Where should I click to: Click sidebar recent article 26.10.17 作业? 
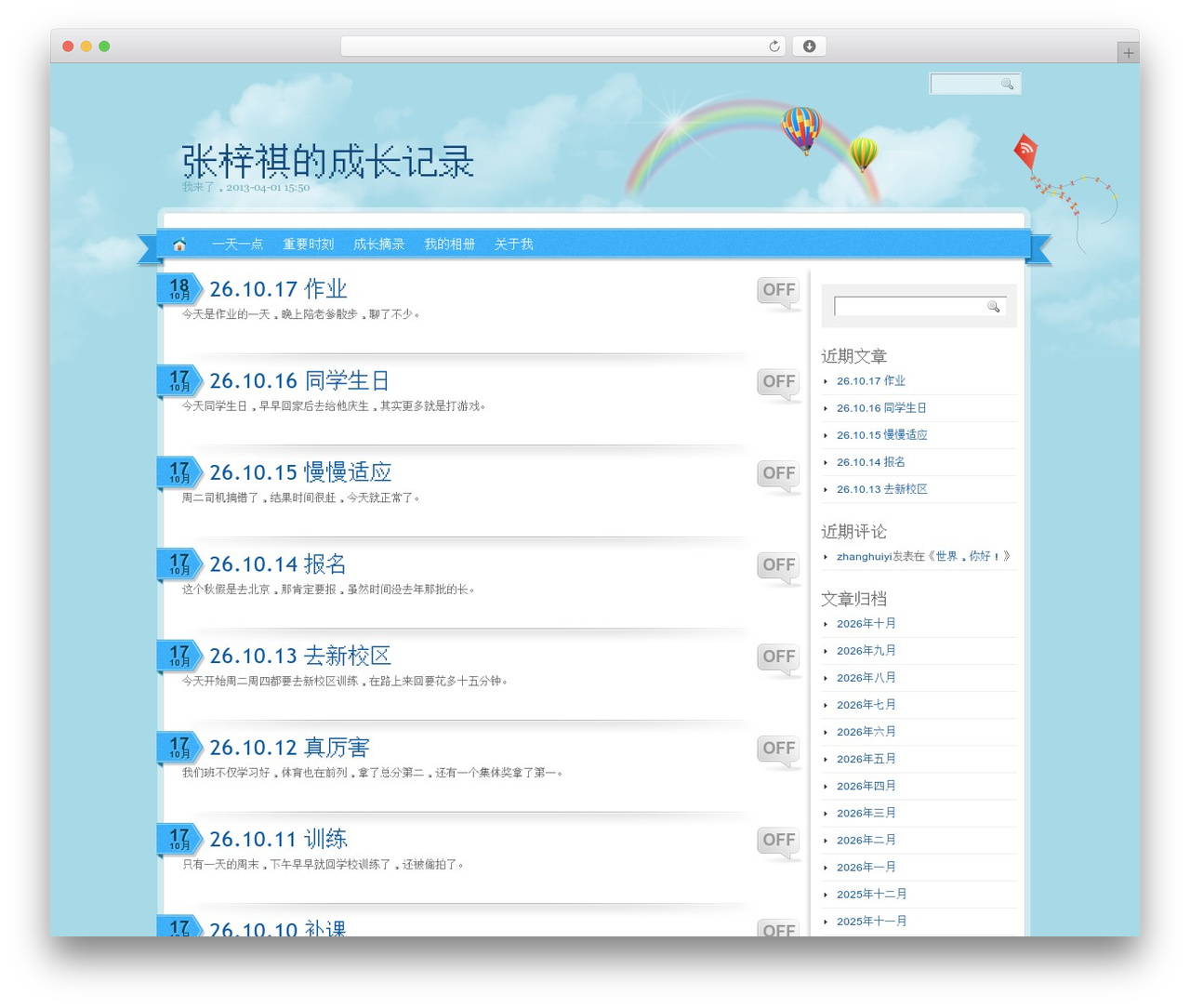pos(870,381)
